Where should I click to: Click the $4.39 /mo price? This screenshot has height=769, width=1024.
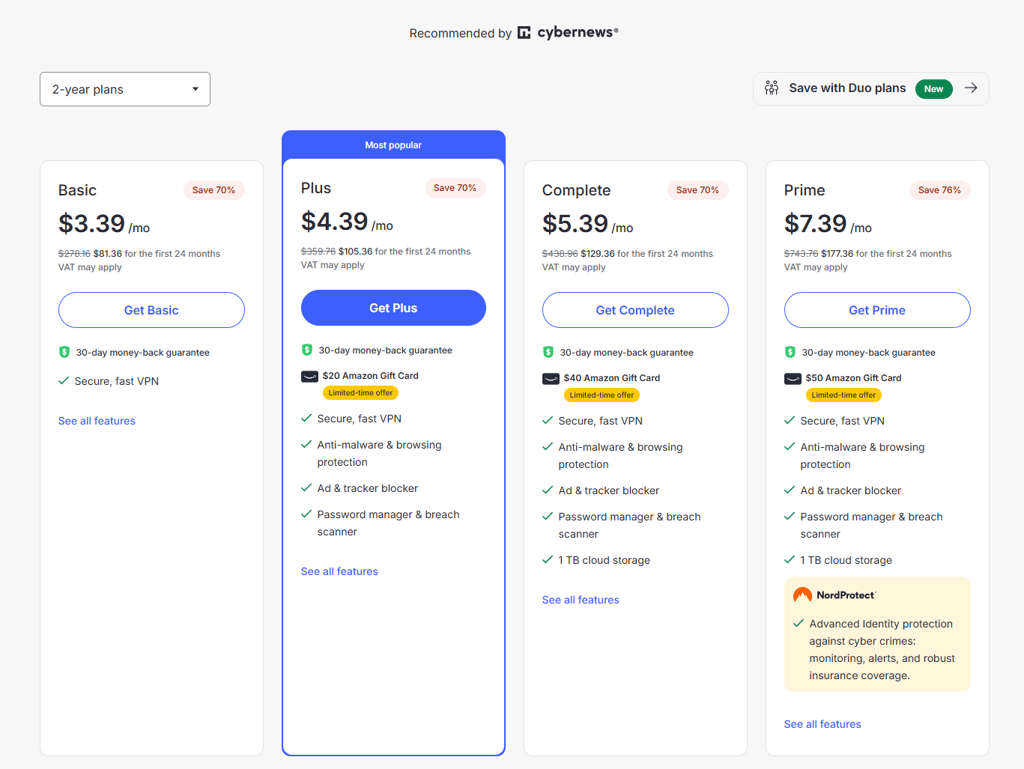[347, 222]
